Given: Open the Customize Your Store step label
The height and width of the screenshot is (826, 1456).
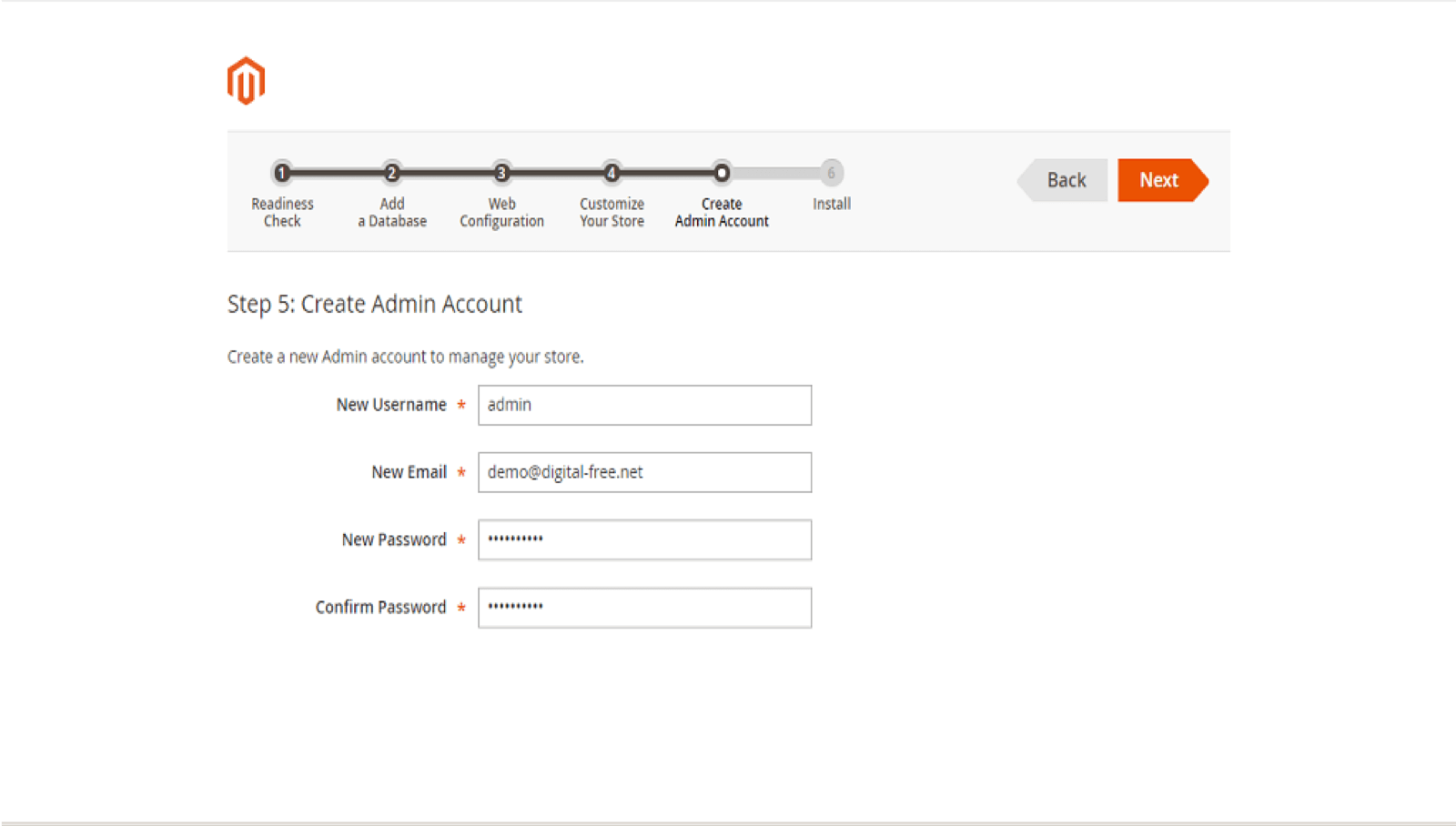Looking at the screenshot, I should 612,212.
